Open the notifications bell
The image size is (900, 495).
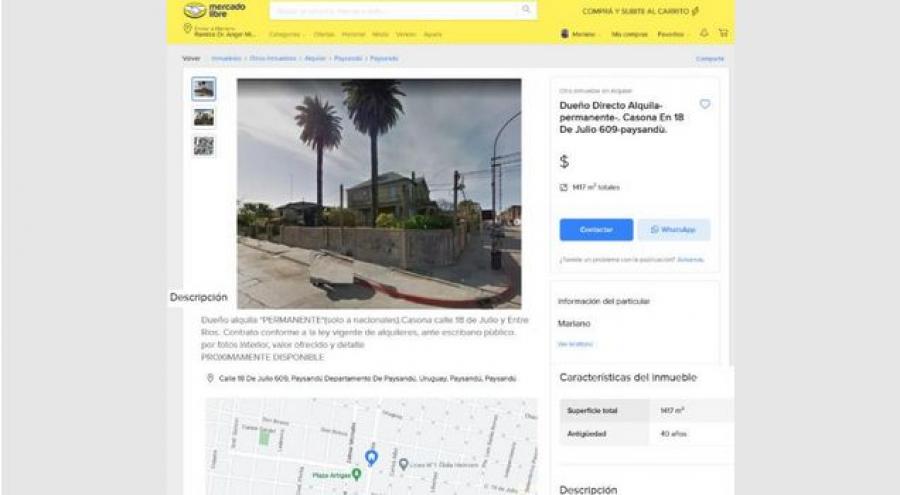click(704, 33)
